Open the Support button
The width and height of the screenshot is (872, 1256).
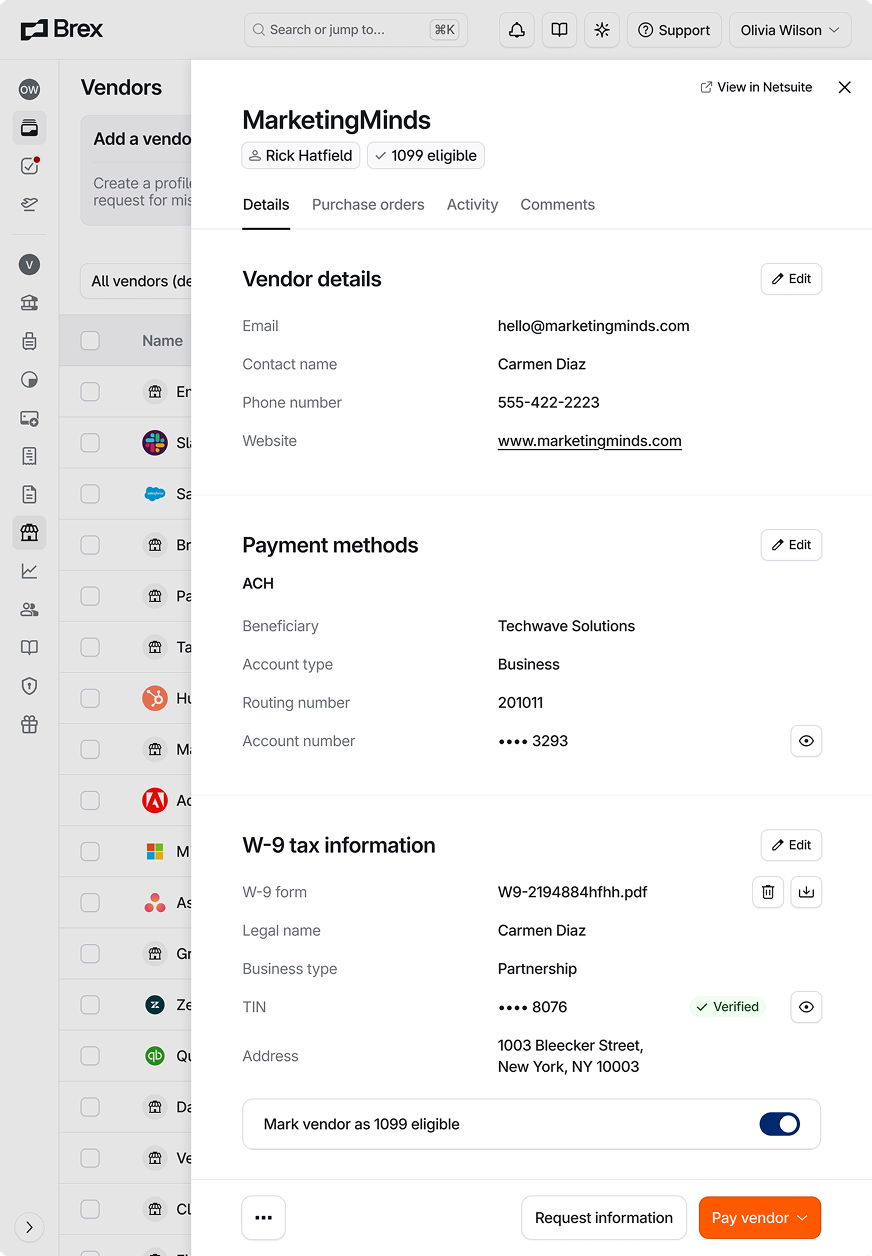point(674,30)
